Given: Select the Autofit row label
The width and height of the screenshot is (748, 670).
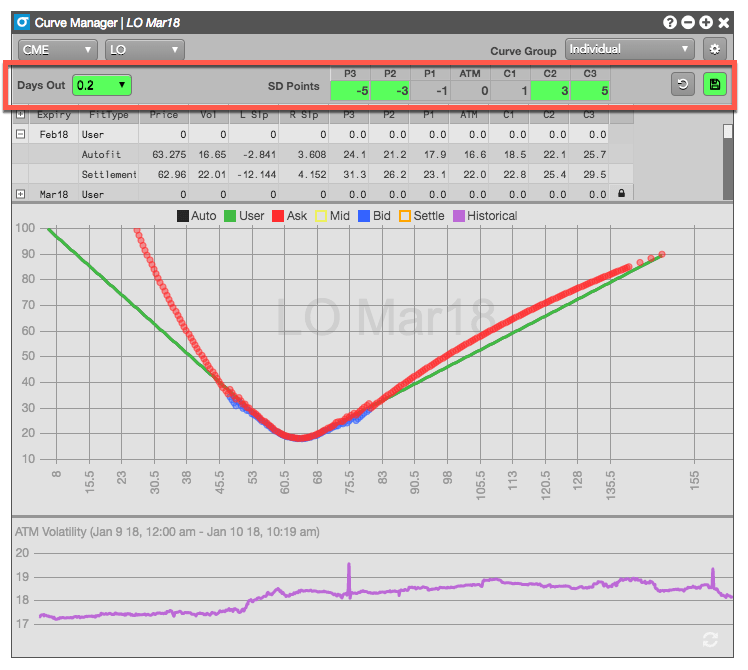Looking at the screenshot, I should (x=102, y=154).
